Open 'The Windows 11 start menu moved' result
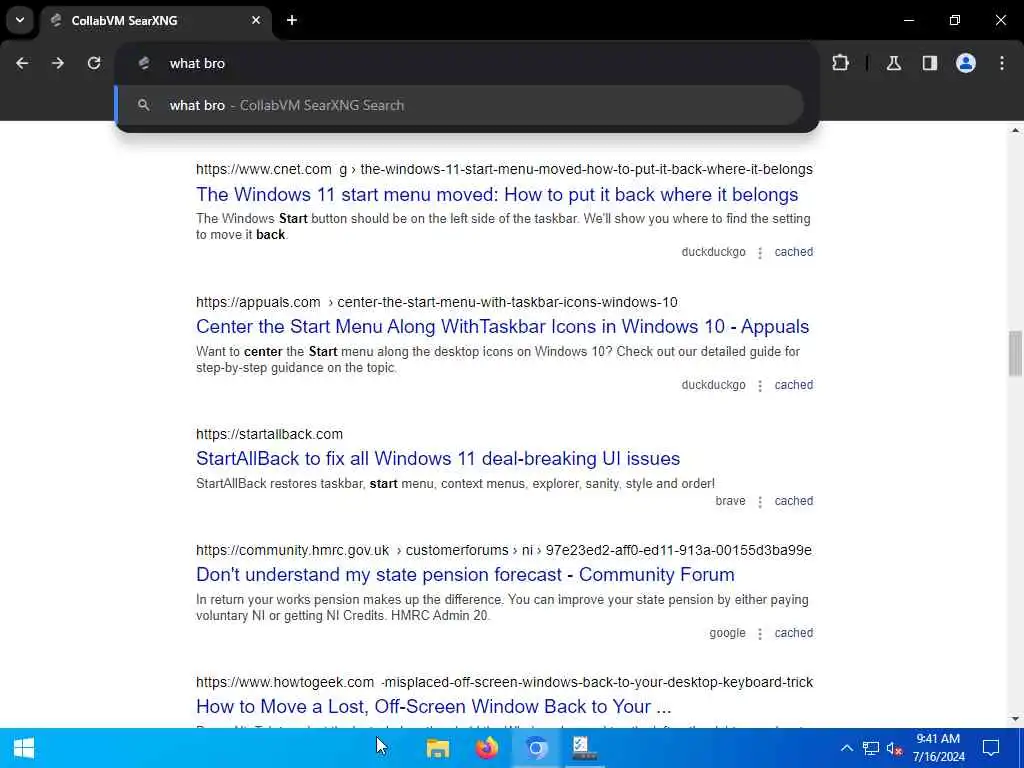Screen dimensions: 1024x768 (497, 195)
